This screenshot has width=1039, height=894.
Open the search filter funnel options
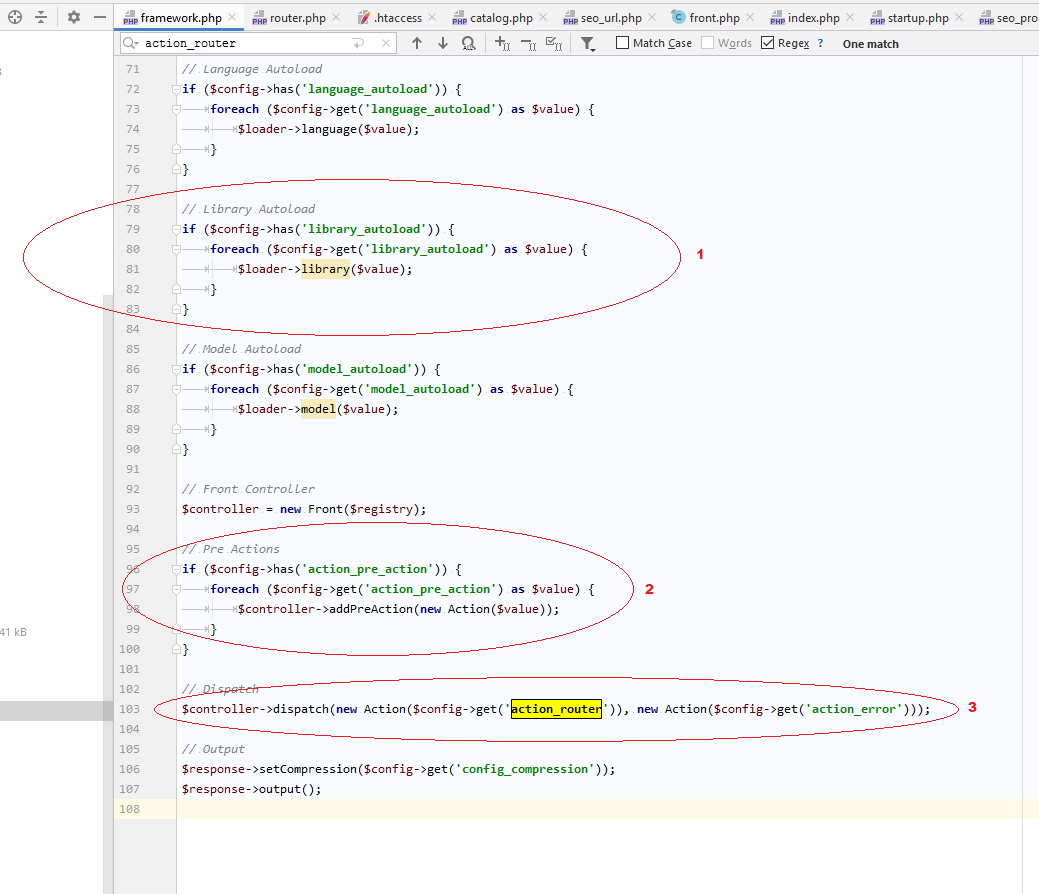point(588,44)
